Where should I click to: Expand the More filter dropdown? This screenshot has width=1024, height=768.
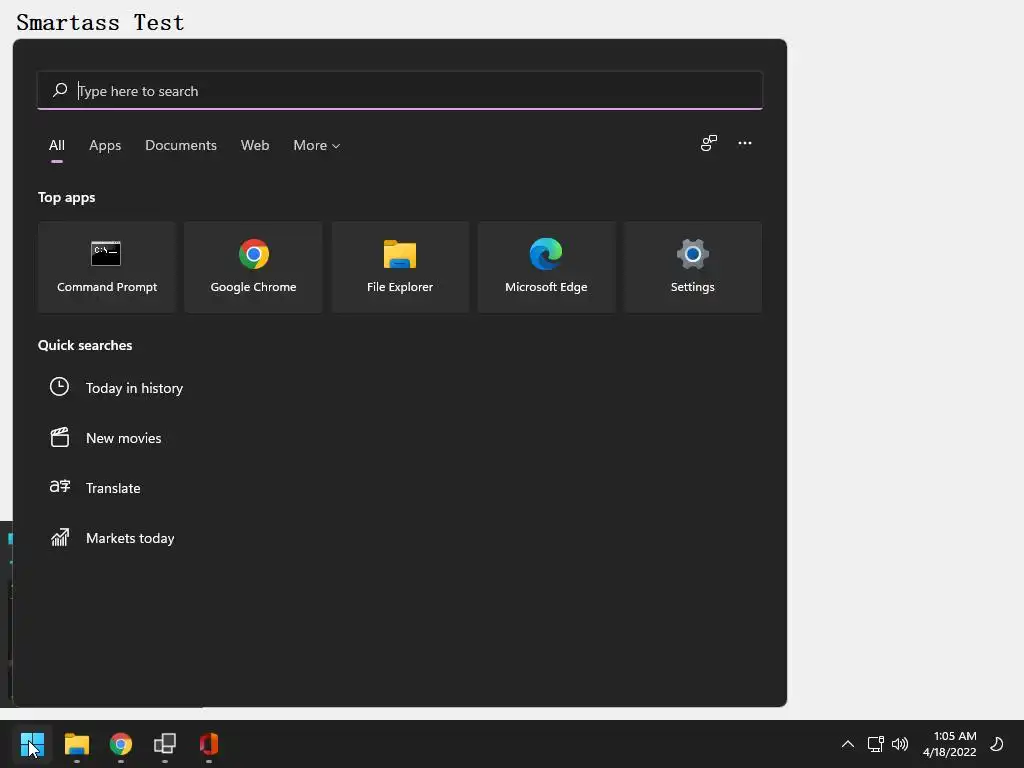pos(317,146)
